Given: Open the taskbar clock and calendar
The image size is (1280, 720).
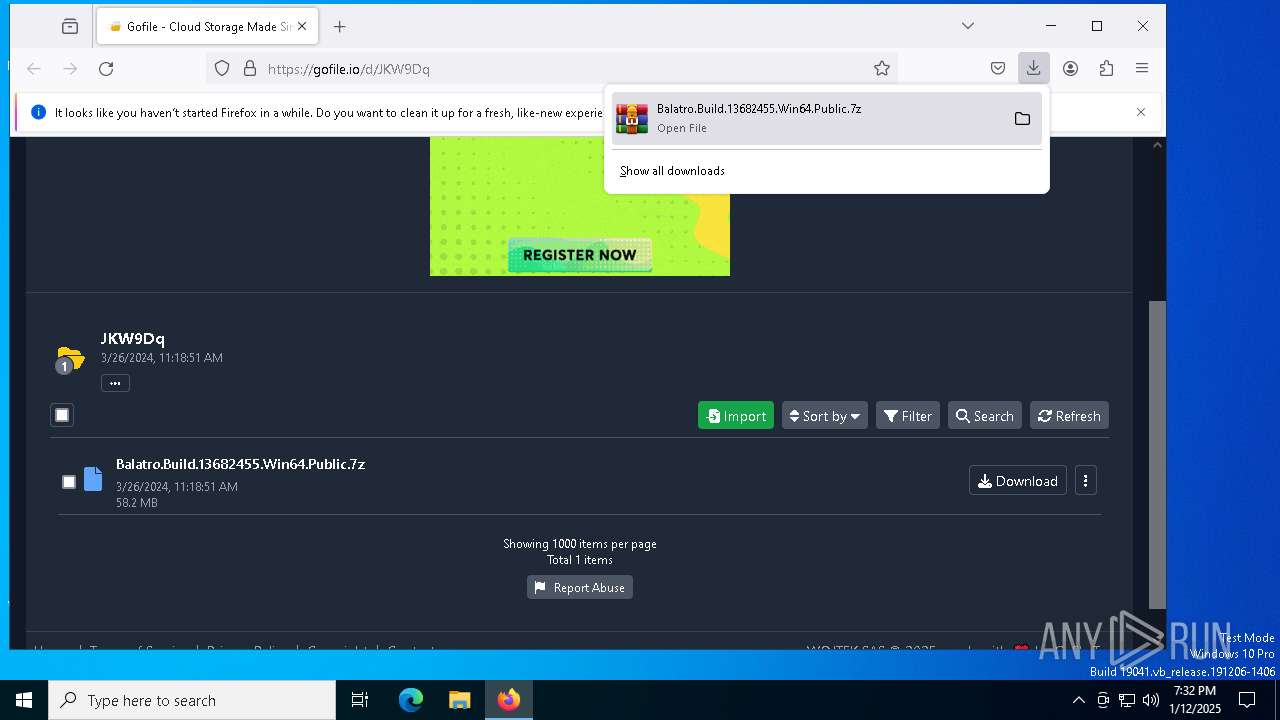Looking at the screenshot, I should click(x=1195, y=700).
